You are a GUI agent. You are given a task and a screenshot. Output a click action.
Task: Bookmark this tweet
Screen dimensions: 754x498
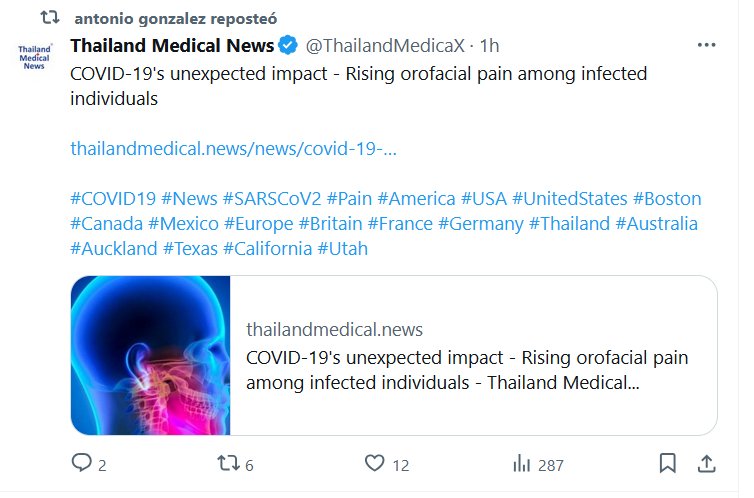click(667, 464)
